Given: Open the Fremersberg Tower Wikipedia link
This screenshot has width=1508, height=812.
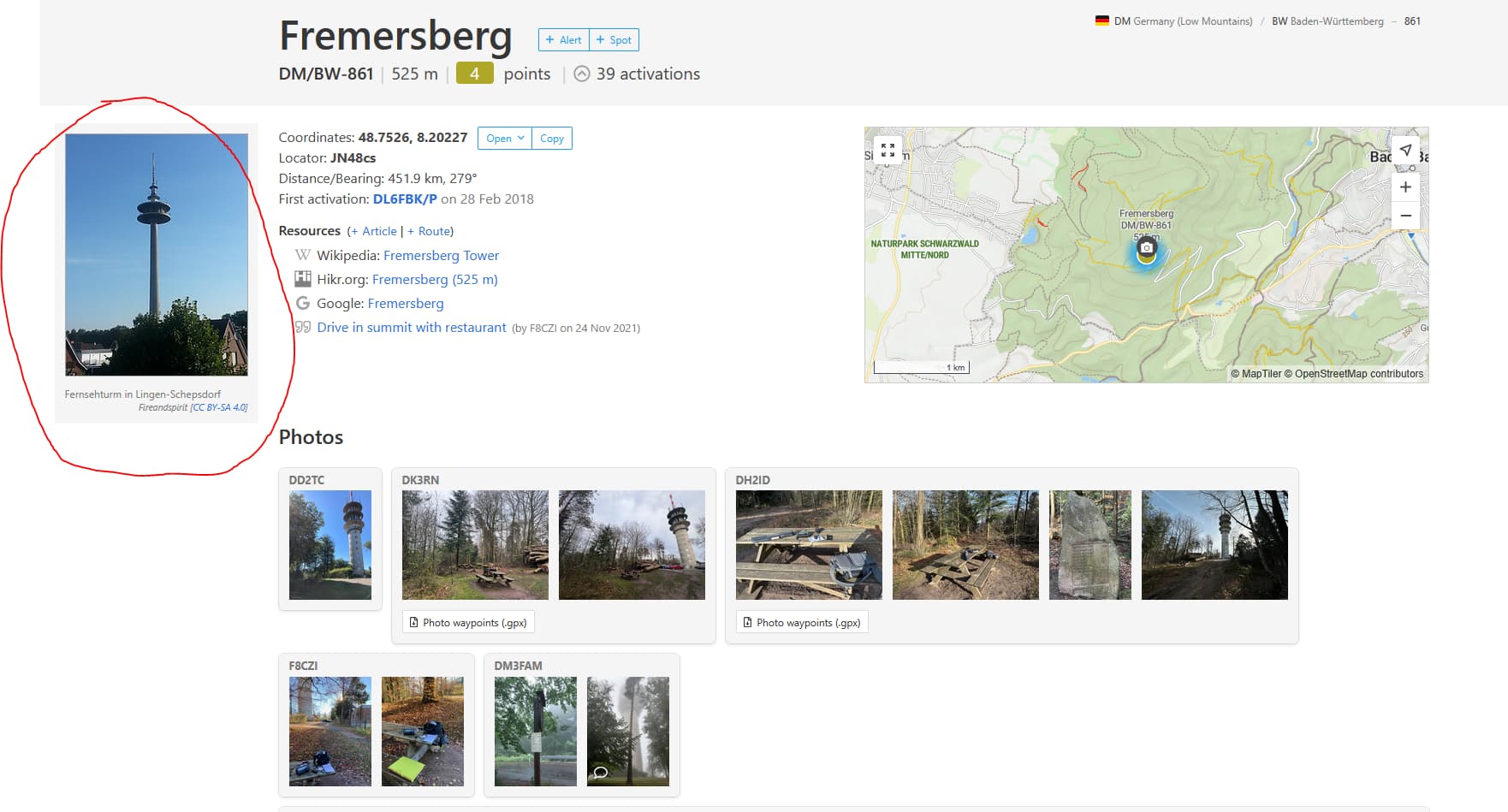Looking at the screenshot, I should click(441, 255).
